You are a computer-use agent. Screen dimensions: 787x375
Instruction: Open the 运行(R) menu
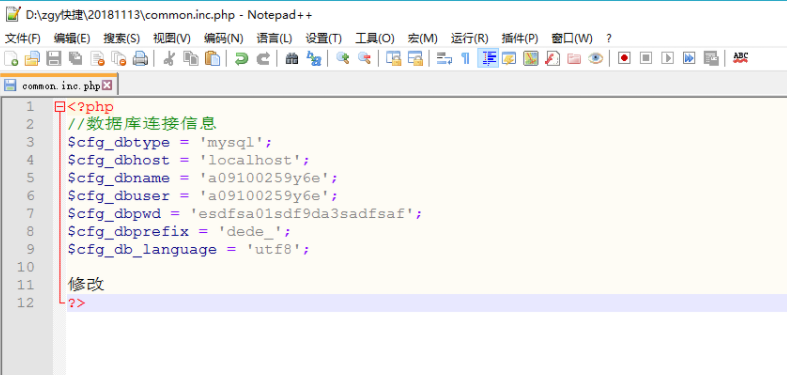point(469,39)
